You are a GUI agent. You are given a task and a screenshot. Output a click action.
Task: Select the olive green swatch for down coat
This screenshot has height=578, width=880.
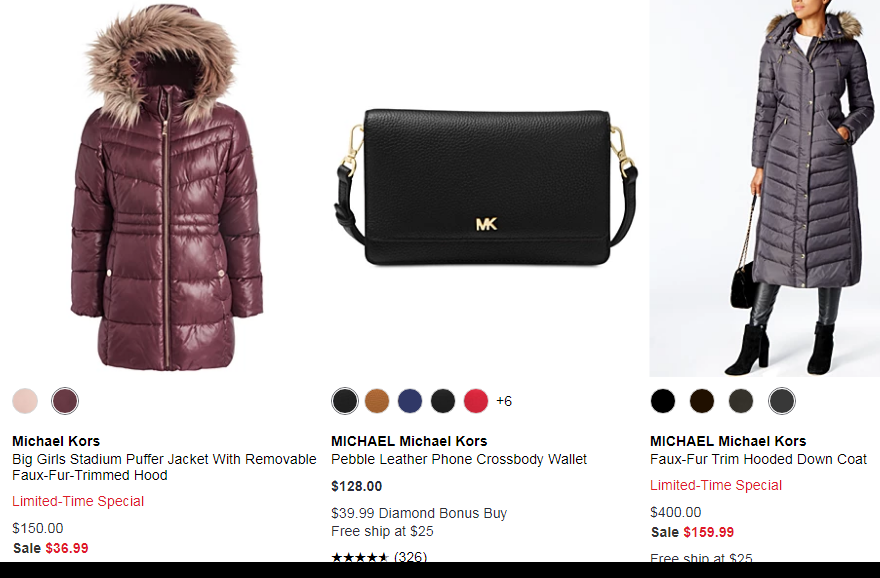coord(741,401)
